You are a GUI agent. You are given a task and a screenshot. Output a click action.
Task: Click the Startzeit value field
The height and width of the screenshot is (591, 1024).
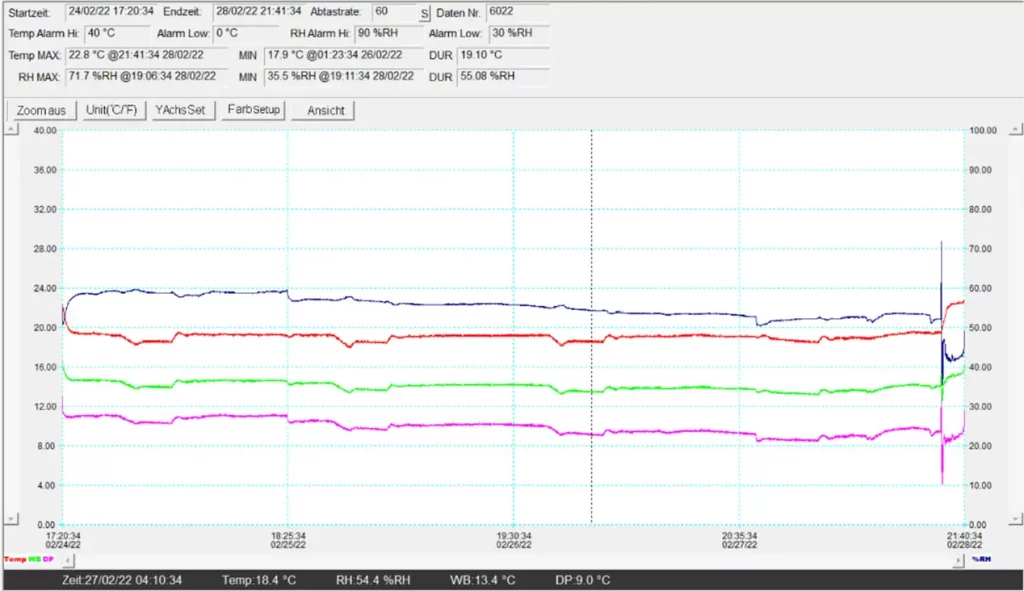point(110,13)
